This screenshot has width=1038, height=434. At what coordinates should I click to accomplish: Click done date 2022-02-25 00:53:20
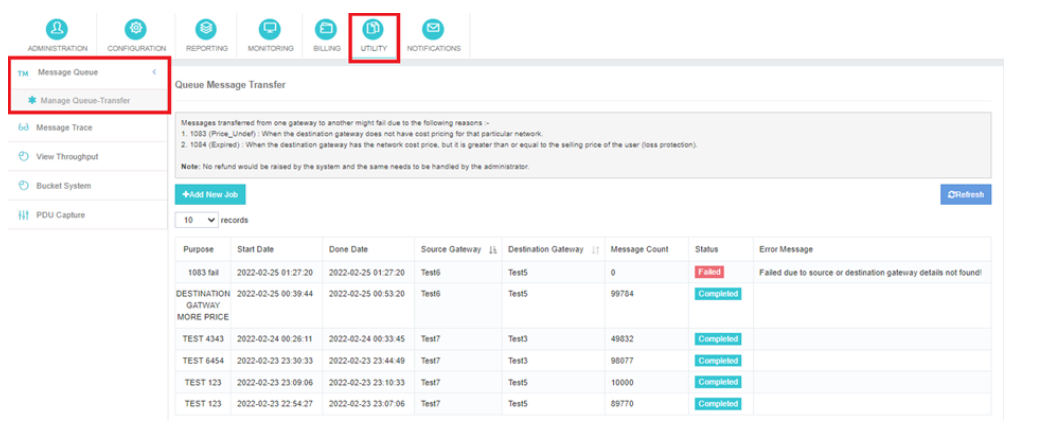pos(367,294)
